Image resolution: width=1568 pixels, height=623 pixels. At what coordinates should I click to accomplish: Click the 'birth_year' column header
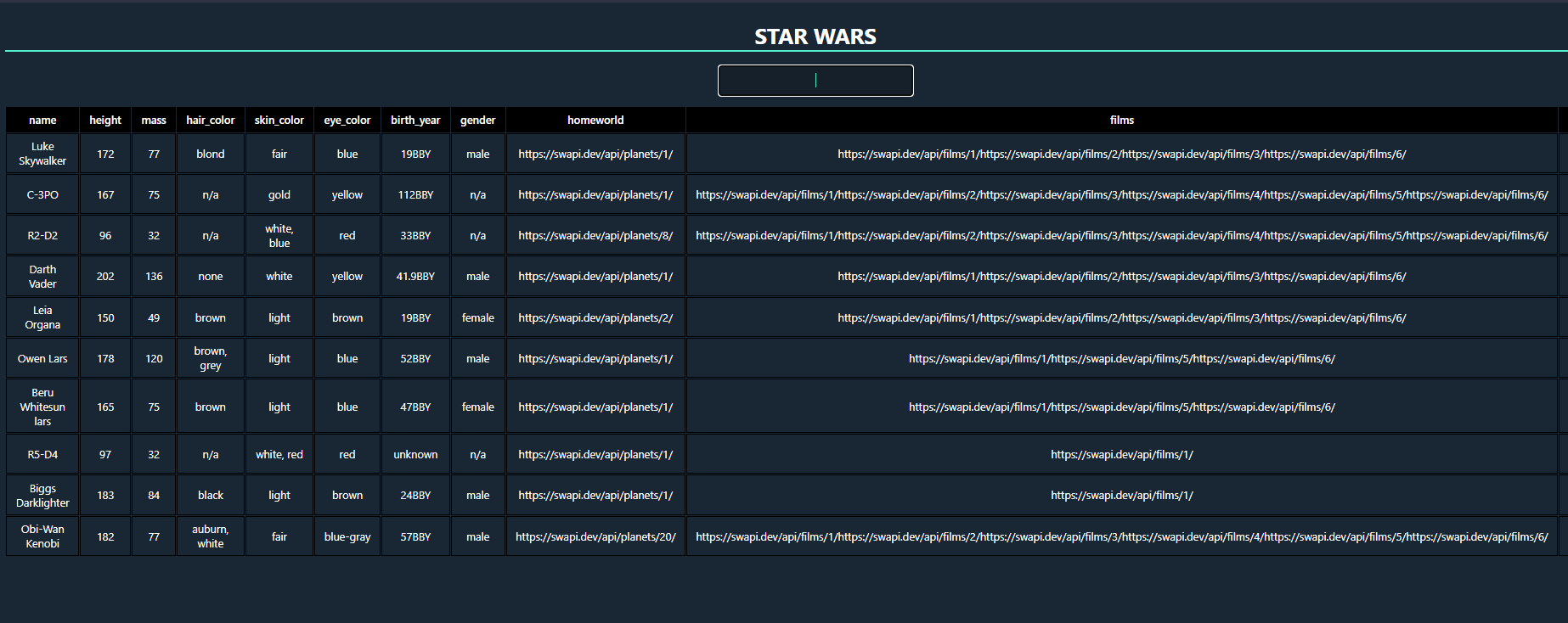tap(415, 120)
